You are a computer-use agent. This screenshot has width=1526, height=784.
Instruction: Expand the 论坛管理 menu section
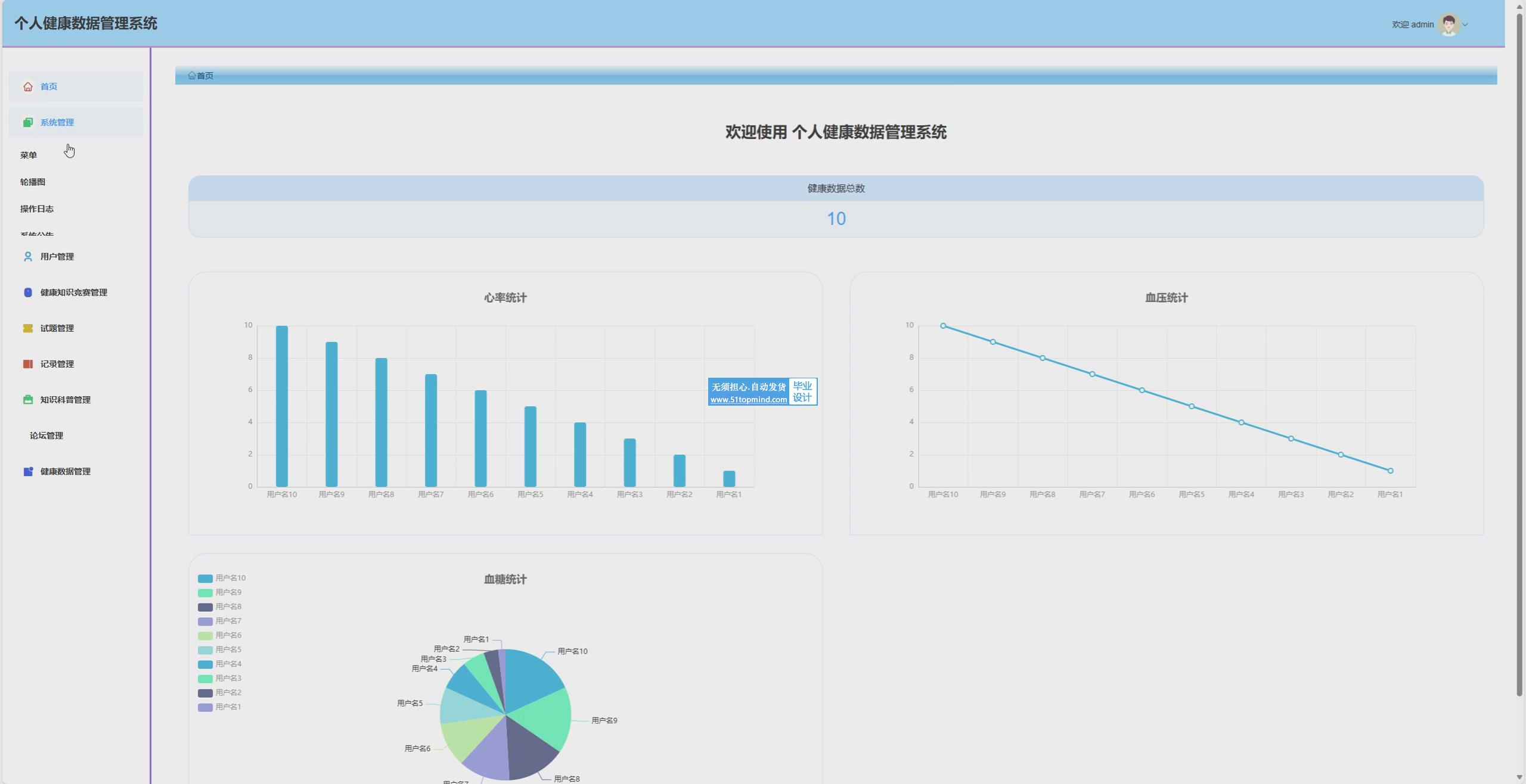click(46, 435)
